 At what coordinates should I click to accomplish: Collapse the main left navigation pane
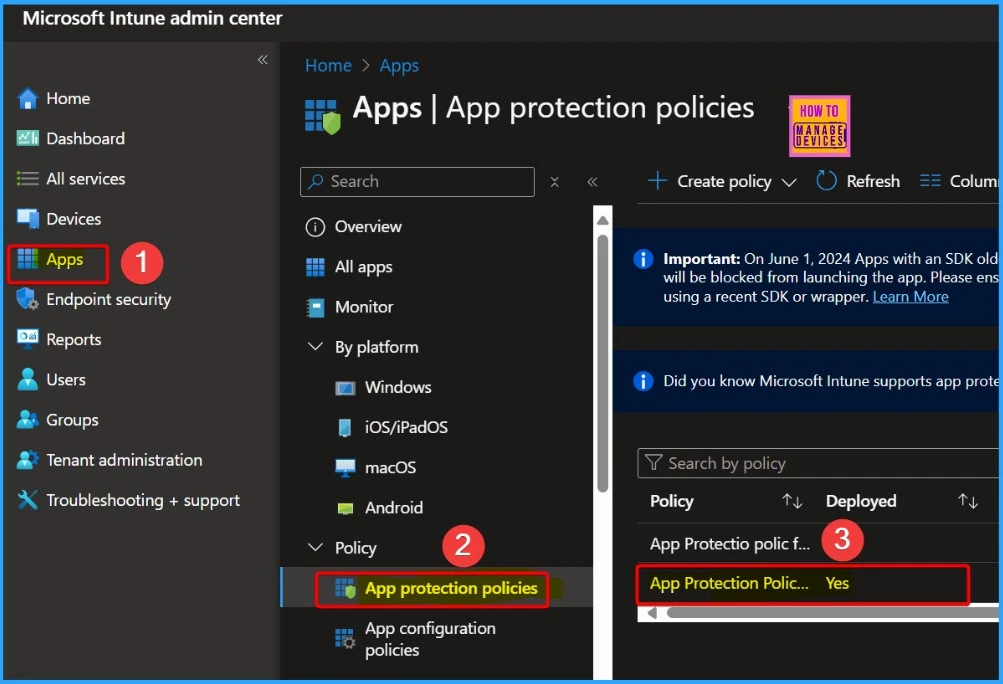[262, 60]
